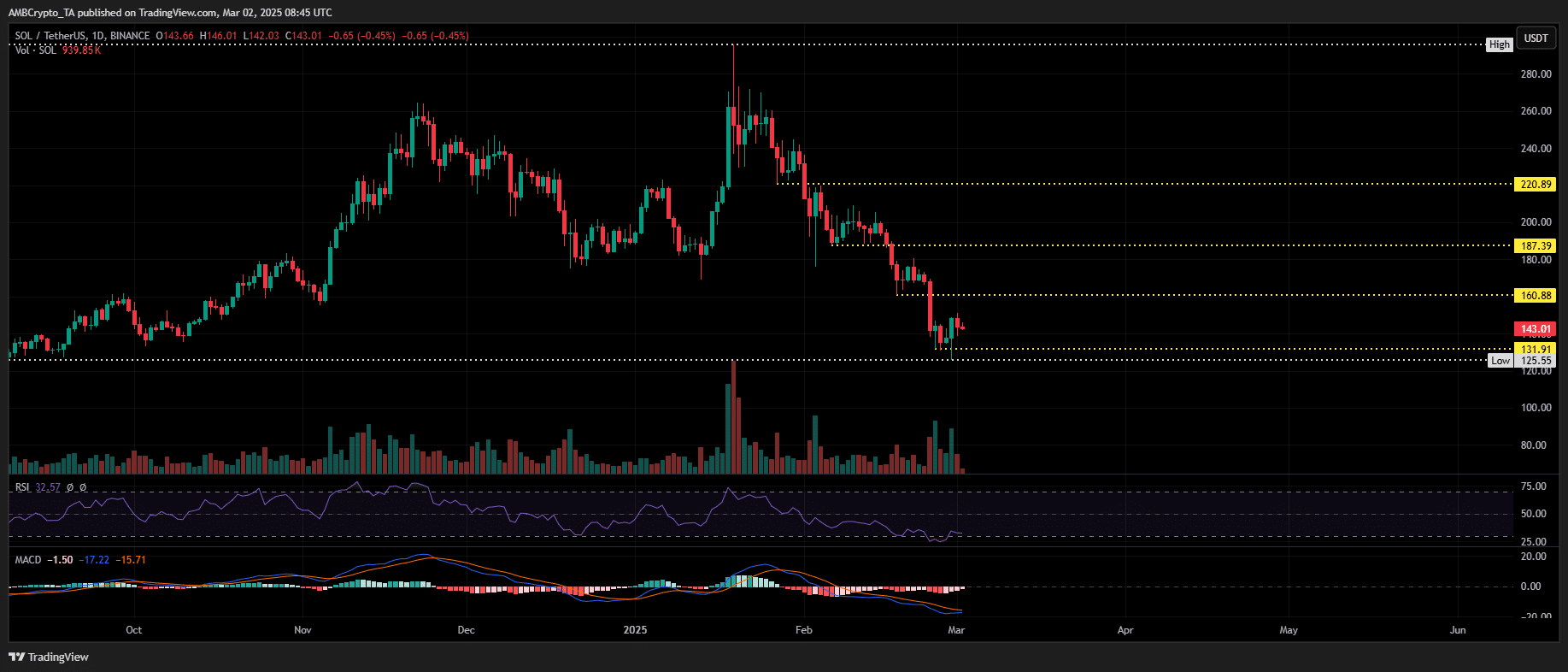This screenshot has height=672, width=1568.
Task: Click 75.00 on the RSI axis
Action: tap(1534, 486)
